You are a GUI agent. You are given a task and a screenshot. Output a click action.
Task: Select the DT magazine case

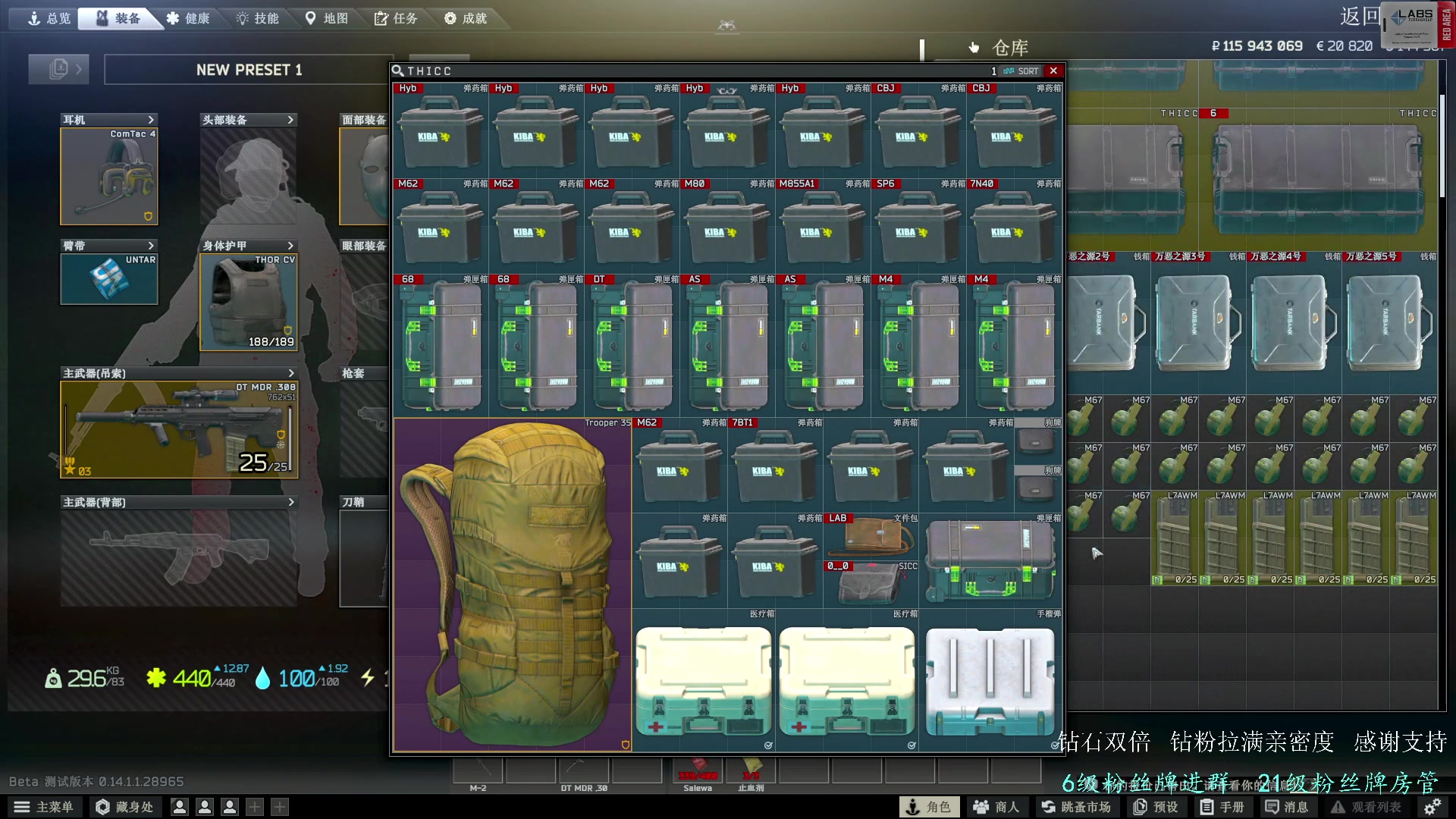(632, 345)
